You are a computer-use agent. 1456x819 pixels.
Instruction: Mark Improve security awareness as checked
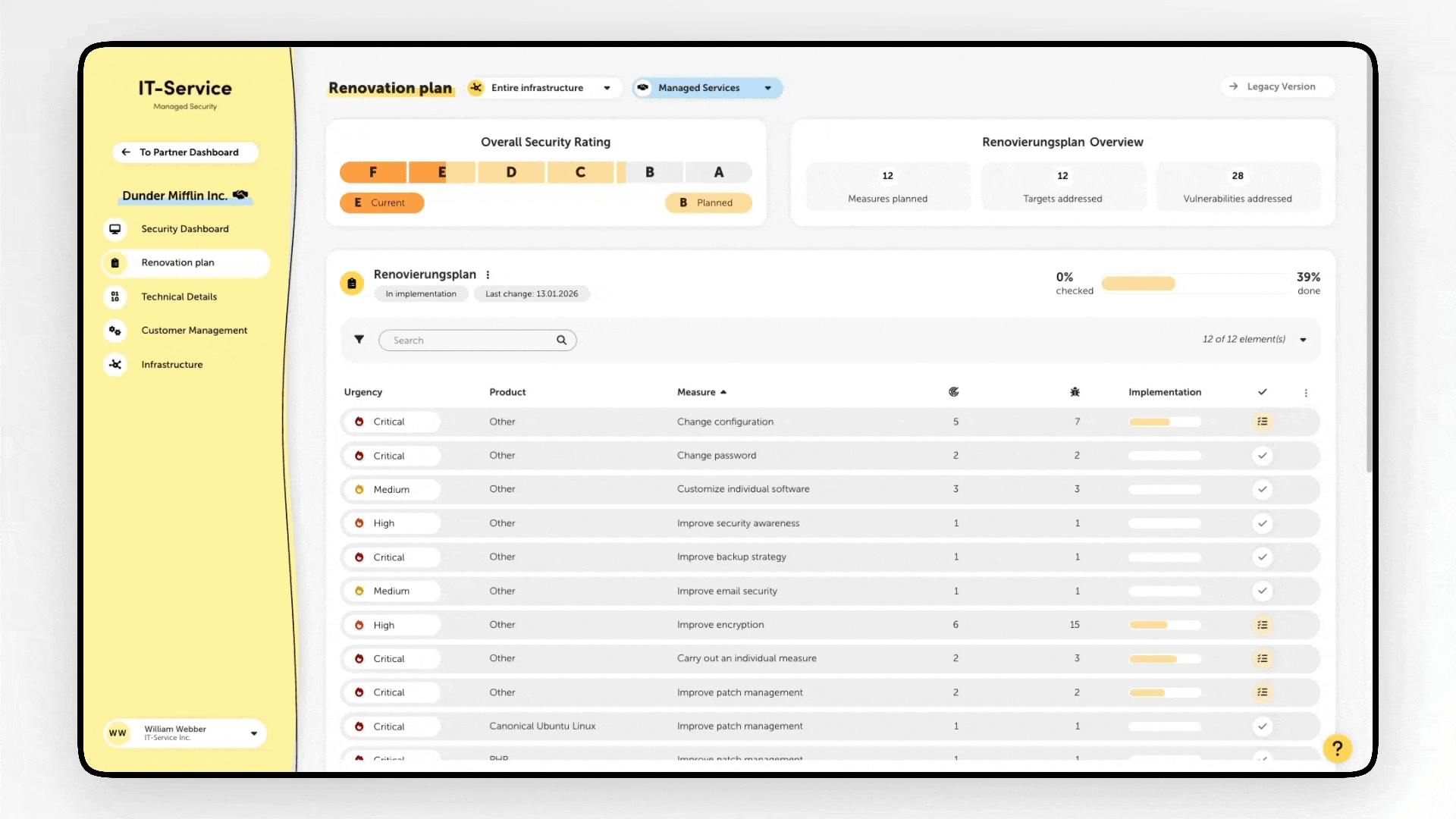(x=1262, y=523)
